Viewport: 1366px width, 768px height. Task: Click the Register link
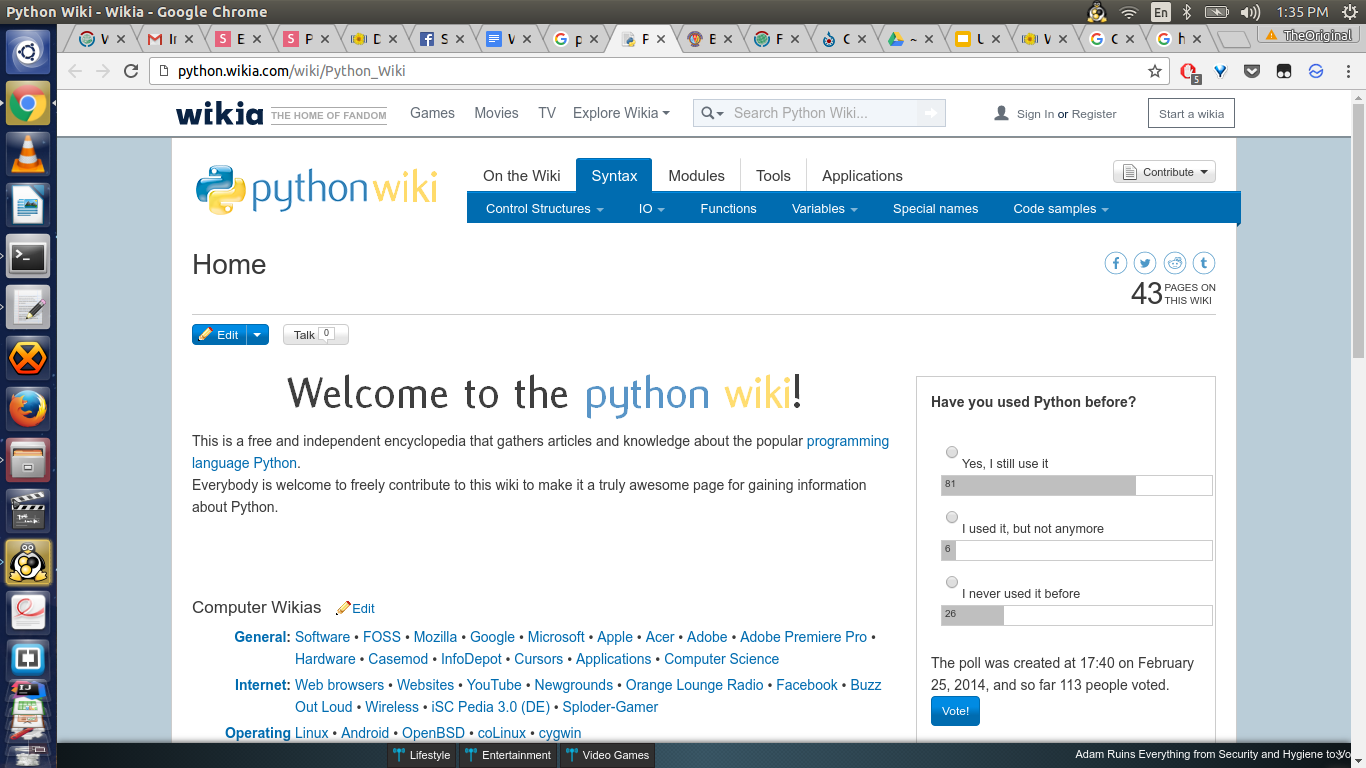click(1094, 114)
